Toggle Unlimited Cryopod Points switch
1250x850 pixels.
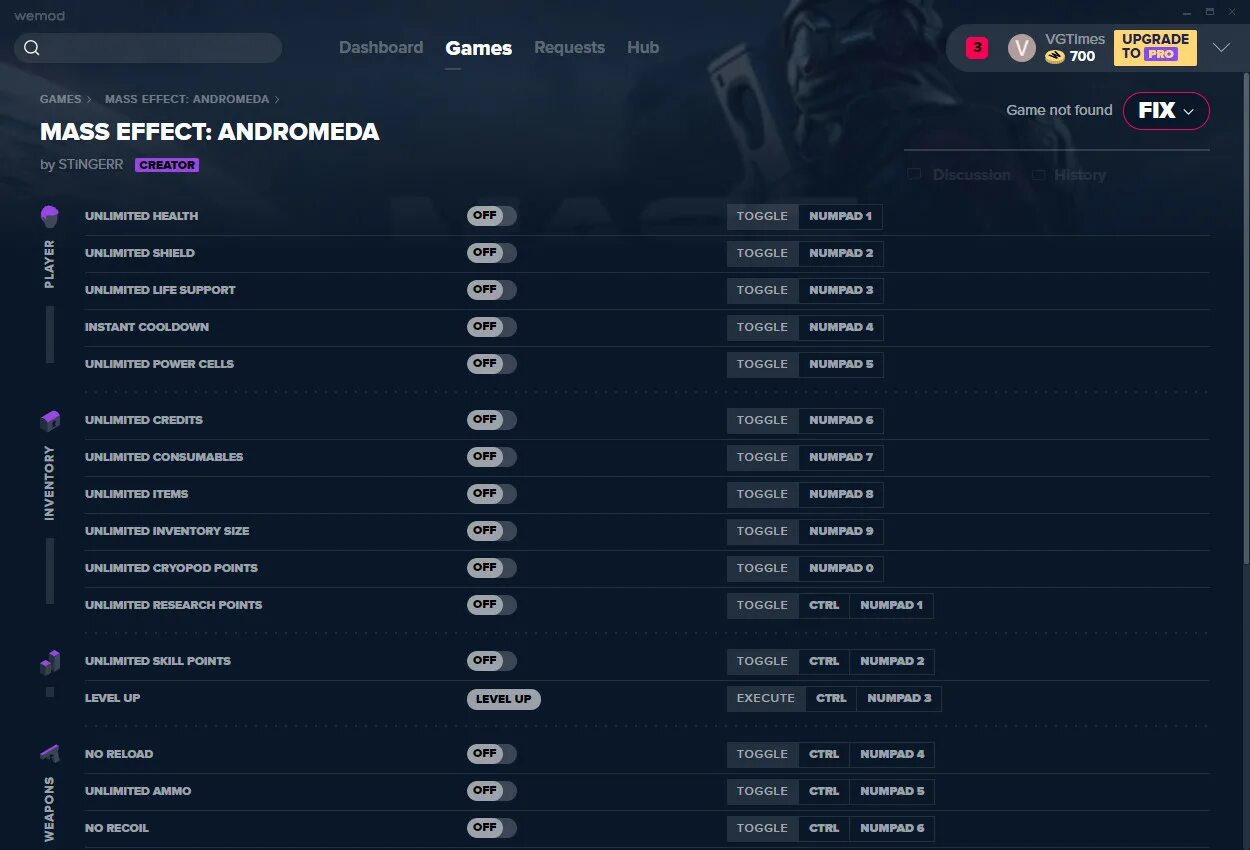coord(492,568)
